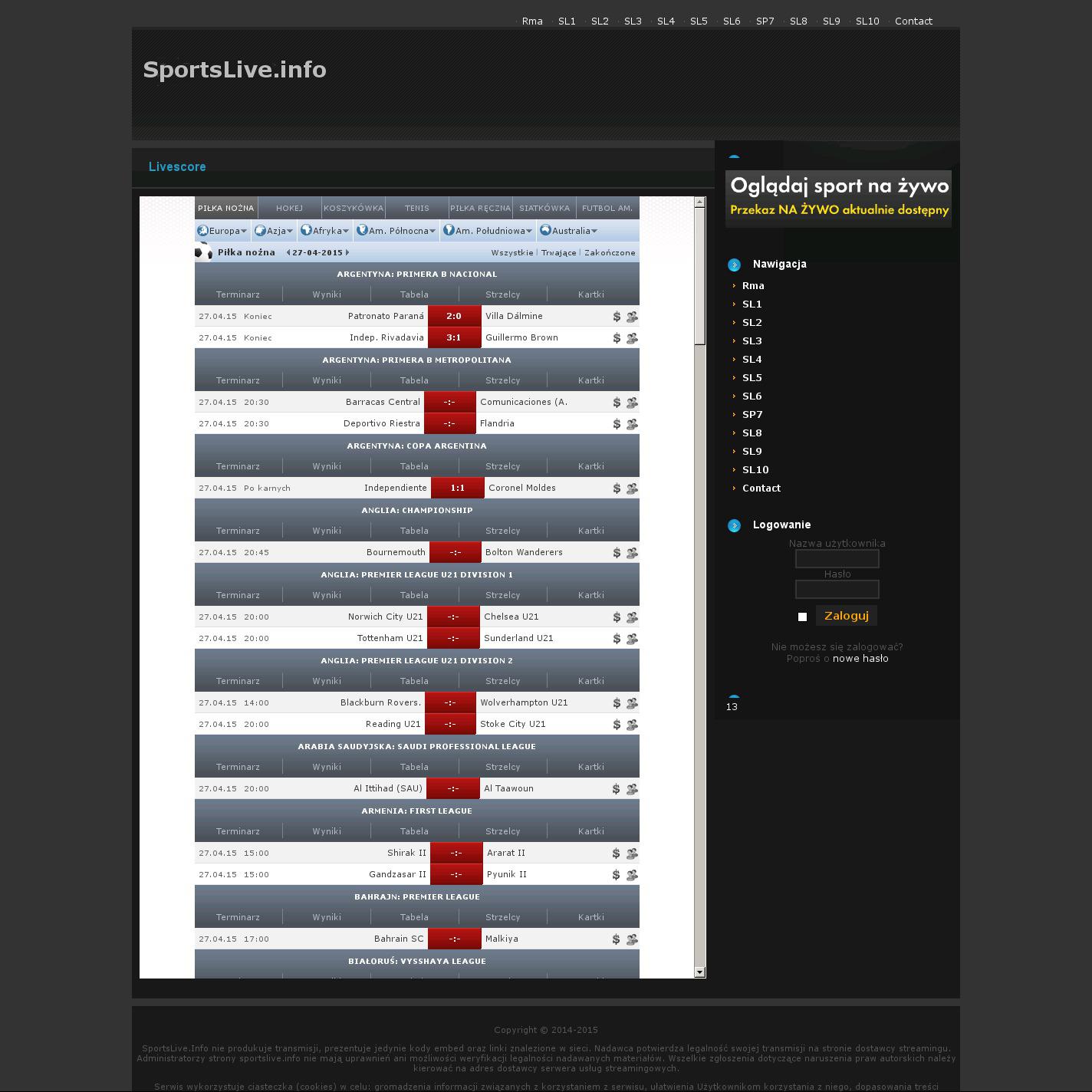Click the previous date arrow before 27-04-2015

pyautogui.click(x=288, y=252)
